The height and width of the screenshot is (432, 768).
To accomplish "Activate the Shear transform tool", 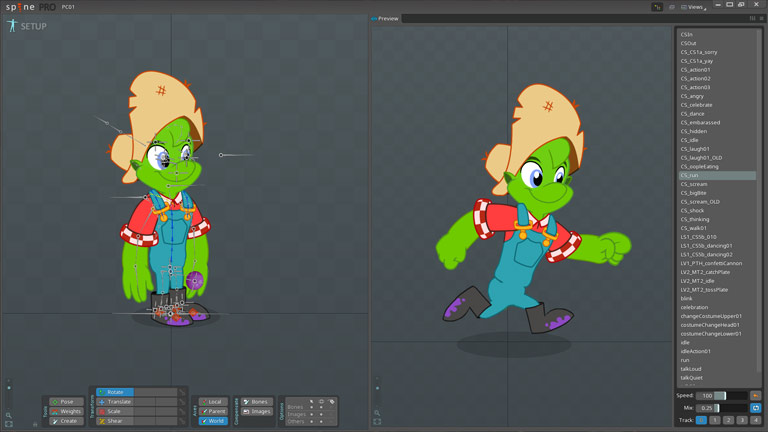I will click(x=115, y=421).
